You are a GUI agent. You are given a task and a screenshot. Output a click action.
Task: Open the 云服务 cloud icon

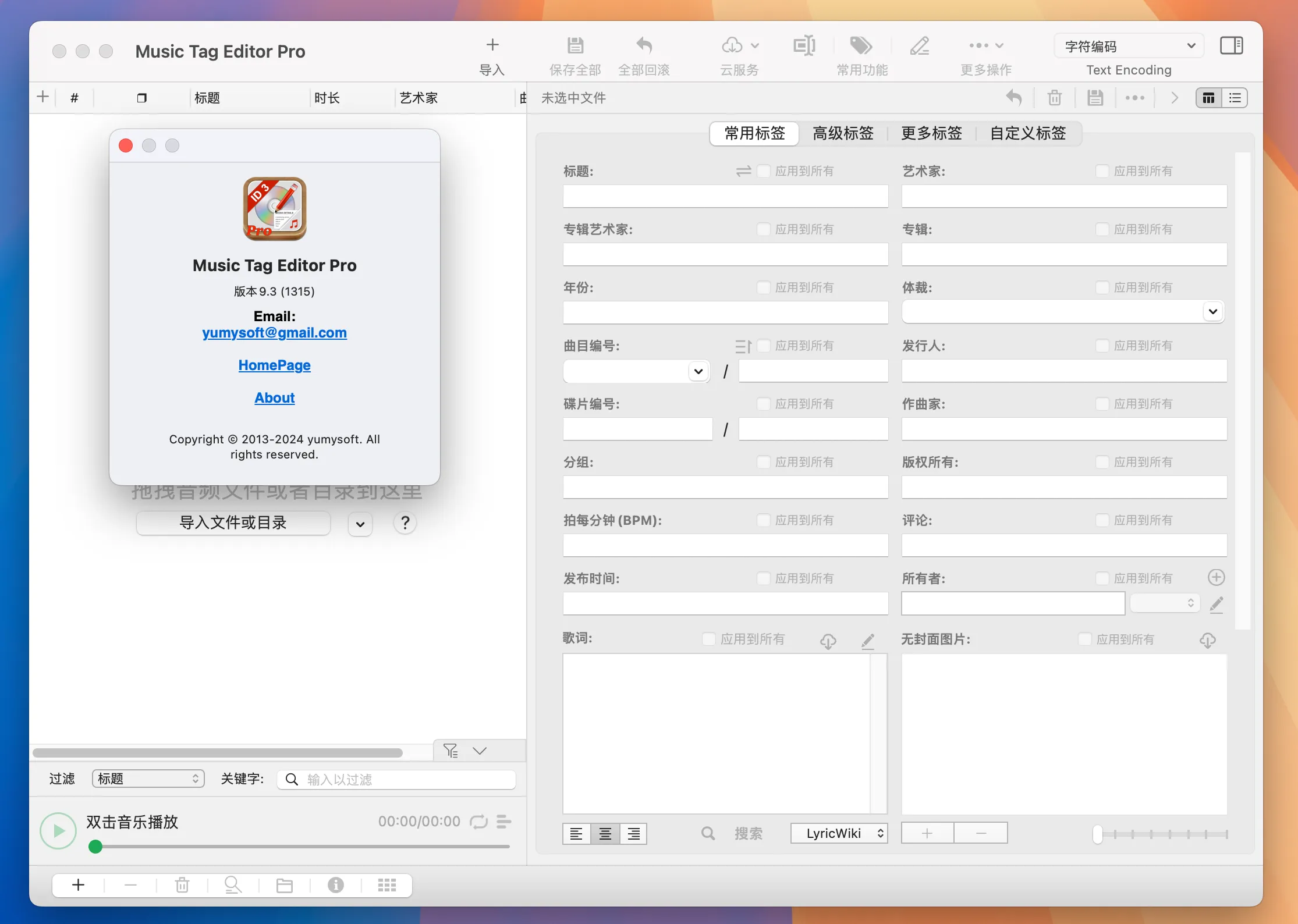pyautogui.click(x=732, y=45)
